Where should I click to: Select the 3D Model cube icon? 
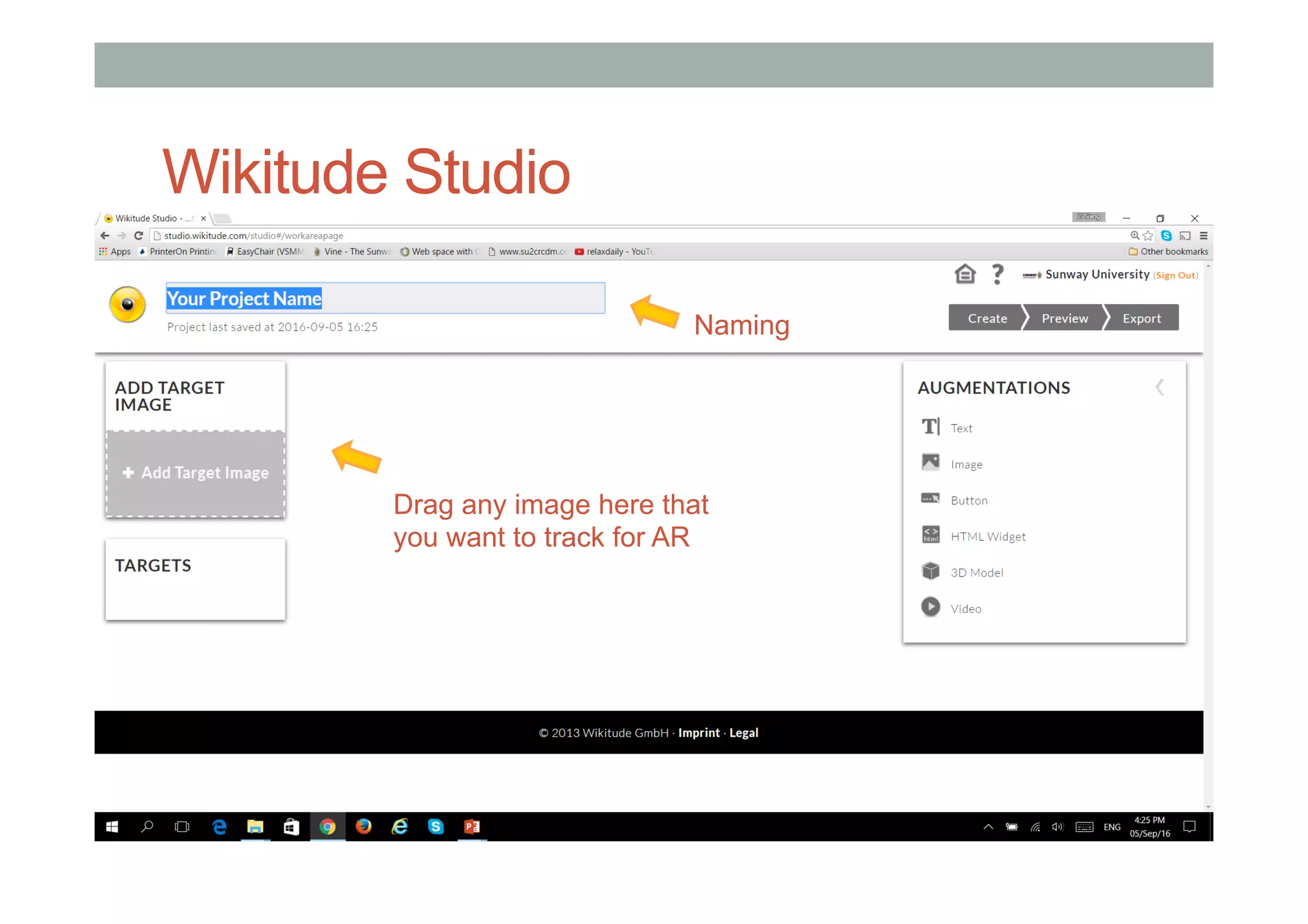931,571
